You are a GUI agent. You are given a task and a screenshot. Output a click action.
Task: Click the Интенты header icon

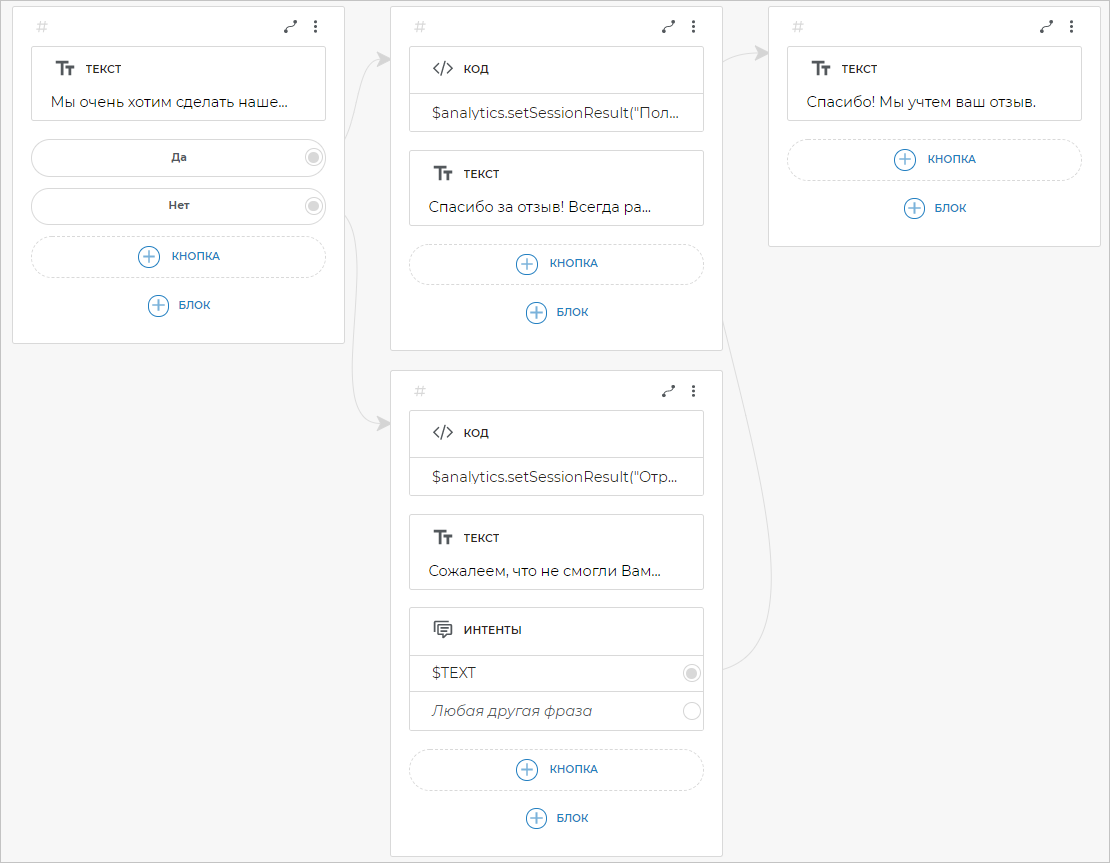(x=443, y=629)
